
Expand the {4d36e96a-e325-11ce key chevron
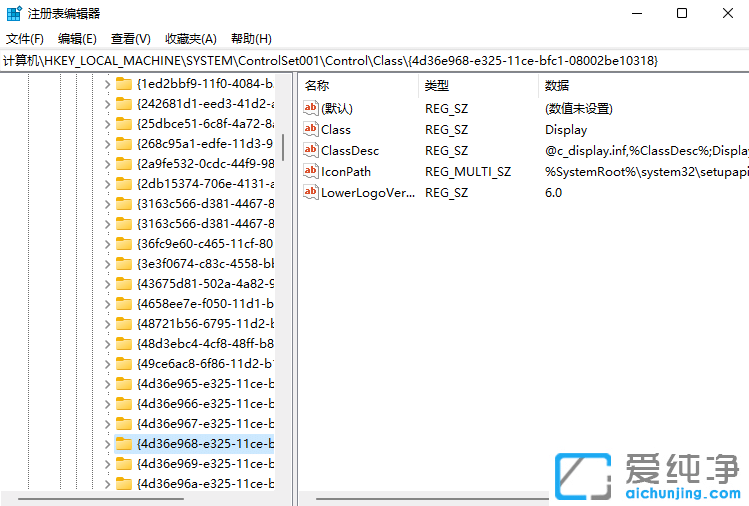click(x=107, y=484)
